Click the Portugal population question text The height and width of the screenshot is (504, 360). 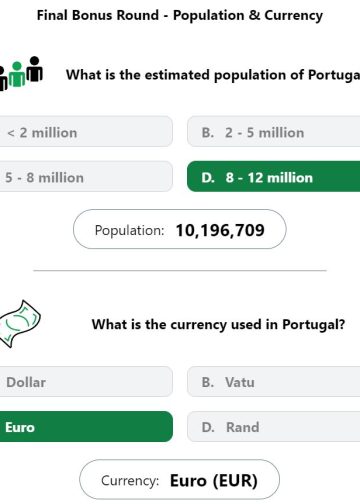point(213,75)
